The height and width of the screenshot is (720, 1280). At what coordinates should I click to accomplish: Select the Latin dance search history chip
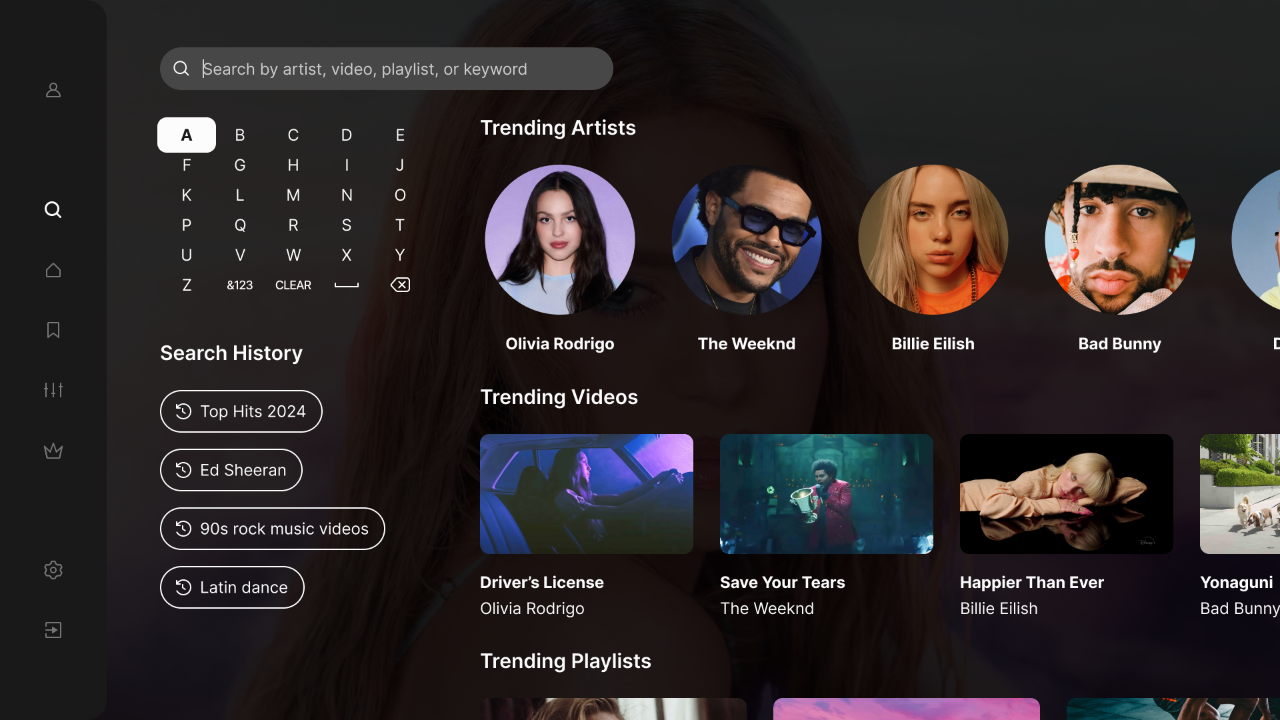pyautogui.click(x=232, y=587)
